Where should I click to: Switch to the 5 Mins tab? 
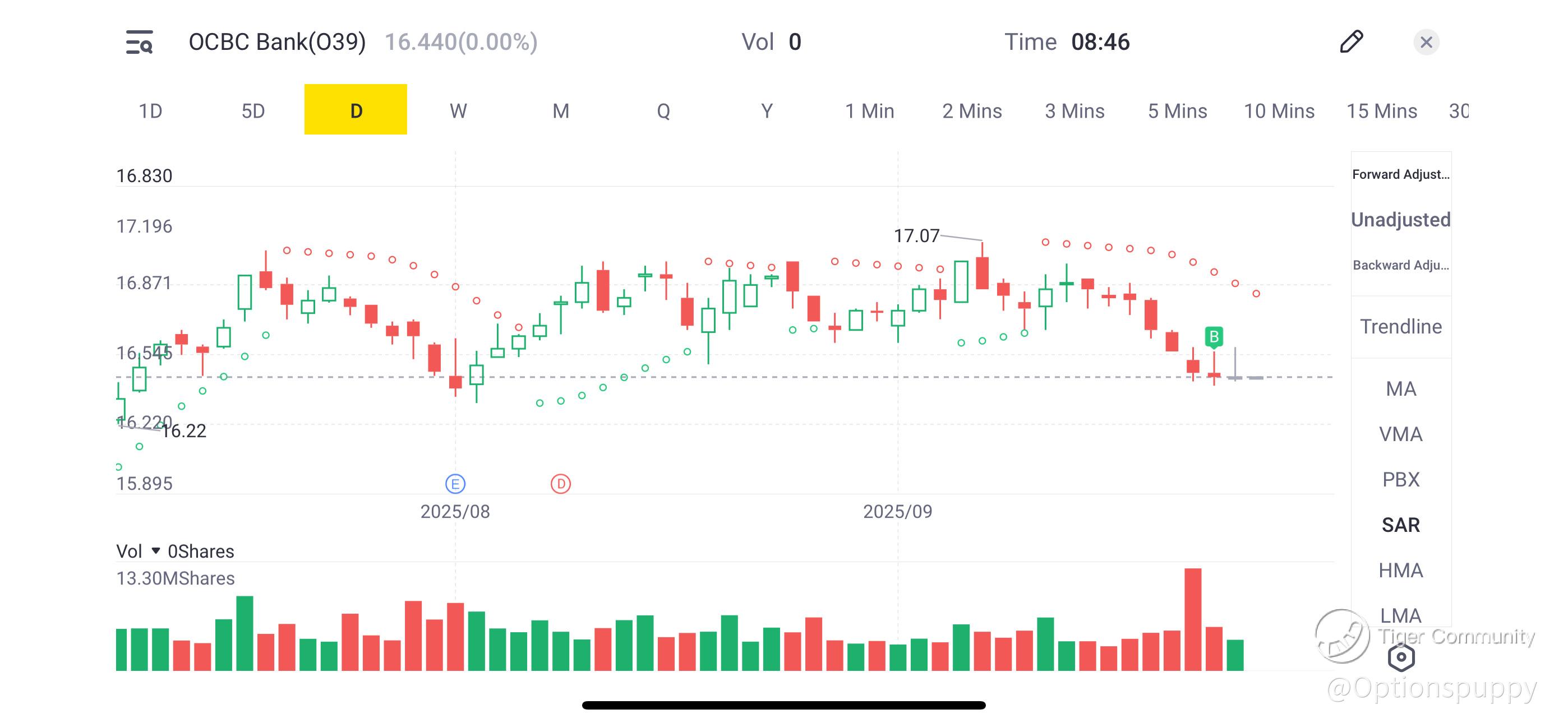[x=1177, y=111]
